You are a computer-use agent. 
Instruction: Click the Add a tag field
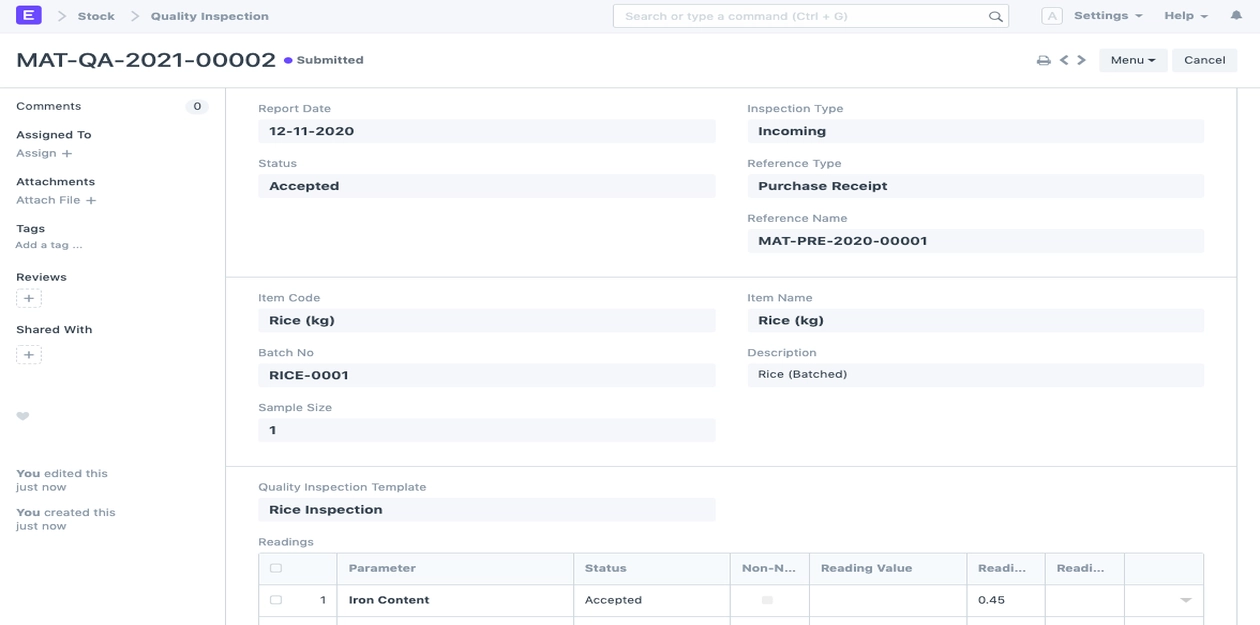click(49, 245)
